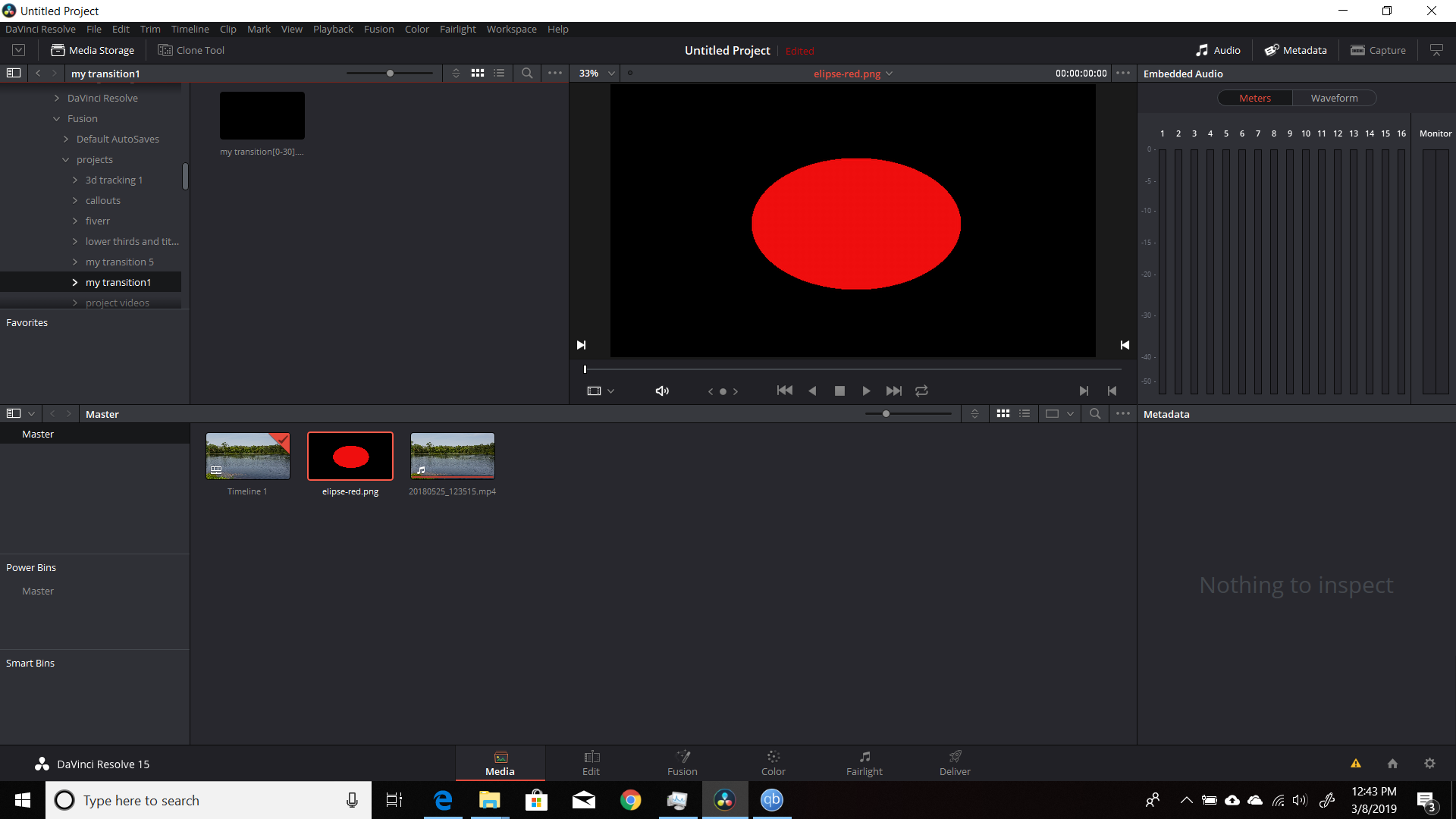Image resolution: width=1456 pixels, height=819 pixels.
Task: Select the fiverr folder
Action: click(97, 221)
